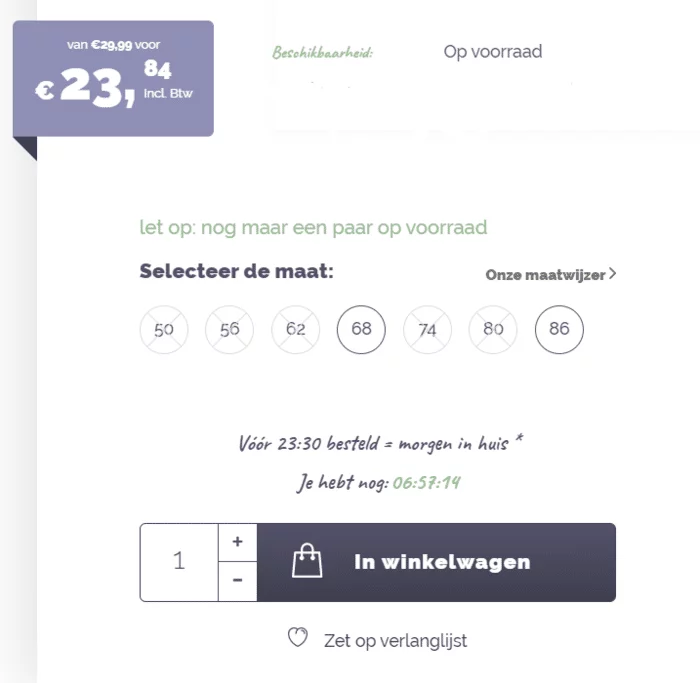700x683 pixels.
Task: Click the purple price tag badge
Action: point(113,78)
